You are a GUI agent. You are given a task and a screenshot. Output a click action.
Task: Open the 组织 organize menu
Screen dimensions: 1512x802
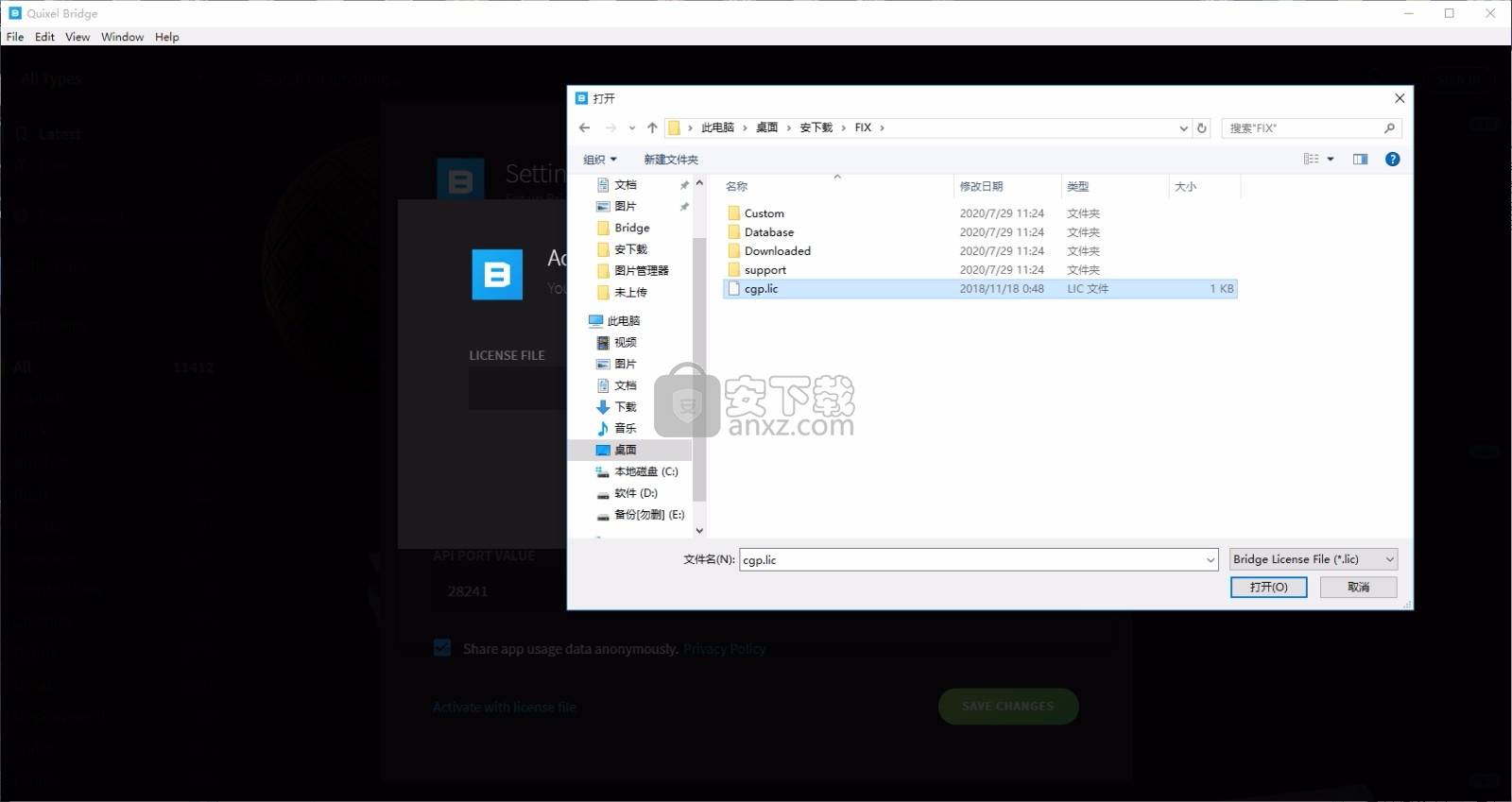(599, 159)
